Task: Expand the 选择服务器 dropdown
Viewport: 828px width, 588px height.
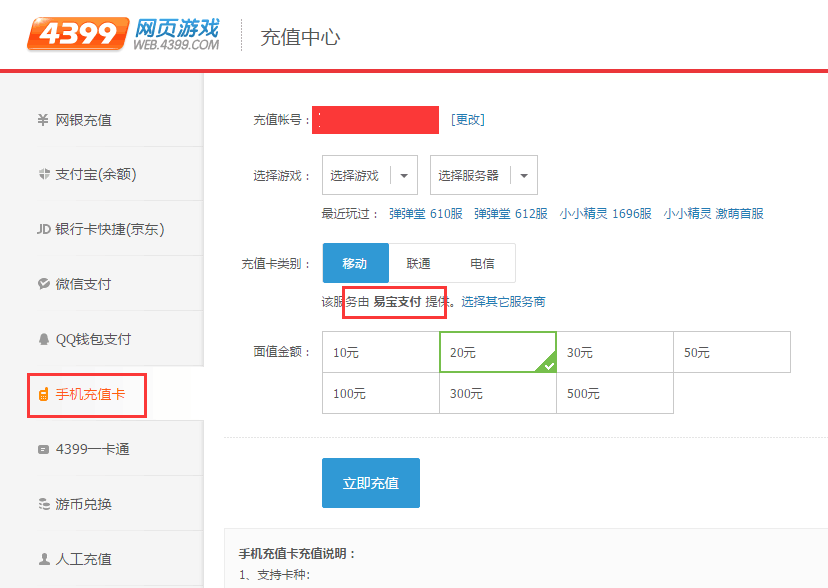Action: (x=483, y=175)
